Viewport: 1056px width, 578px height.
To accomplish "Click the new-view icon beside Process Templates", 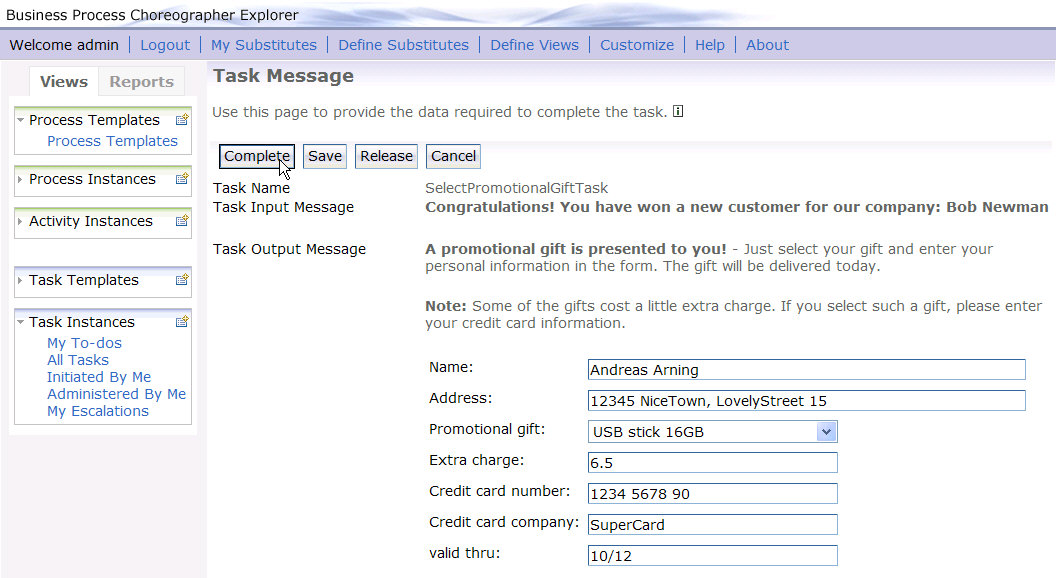I will pyautogui.click(x=182, y=120).
